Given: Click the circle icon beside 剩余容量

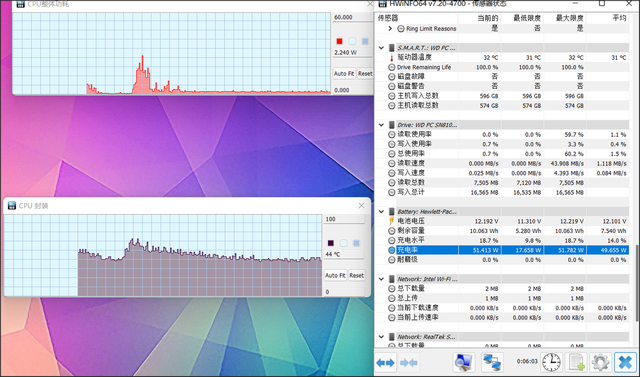Looking at the screenshot, I should click(391, 231).
